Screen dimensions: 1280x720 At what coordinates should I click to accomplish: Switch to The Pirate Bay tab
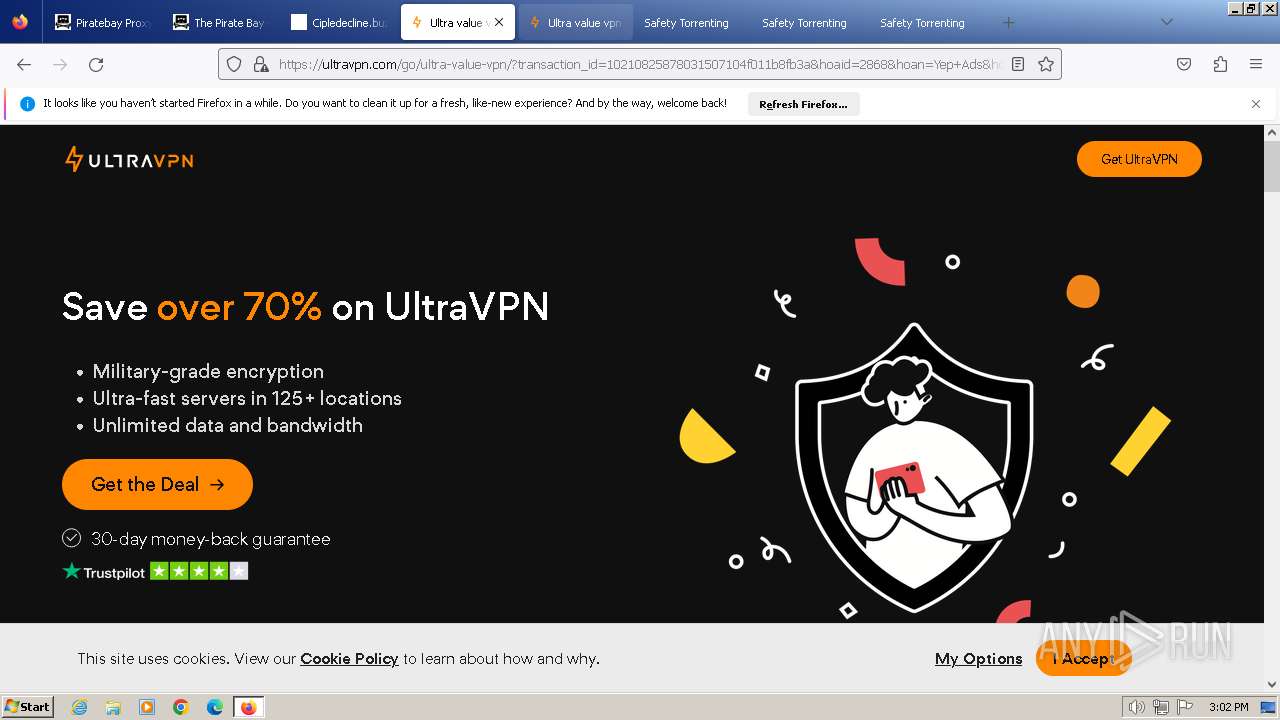(221, 22)
